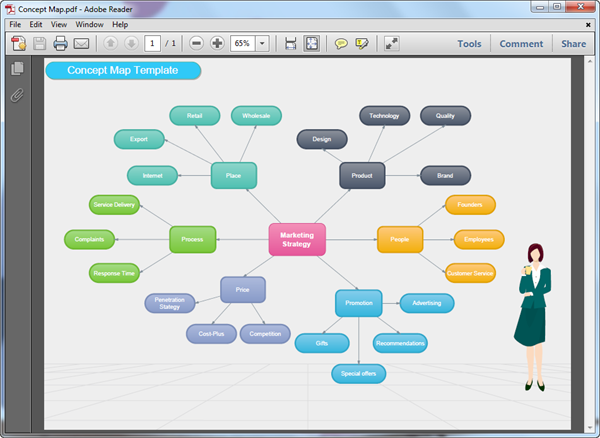Expand the page thumbnails side panel

pos(17,68)
